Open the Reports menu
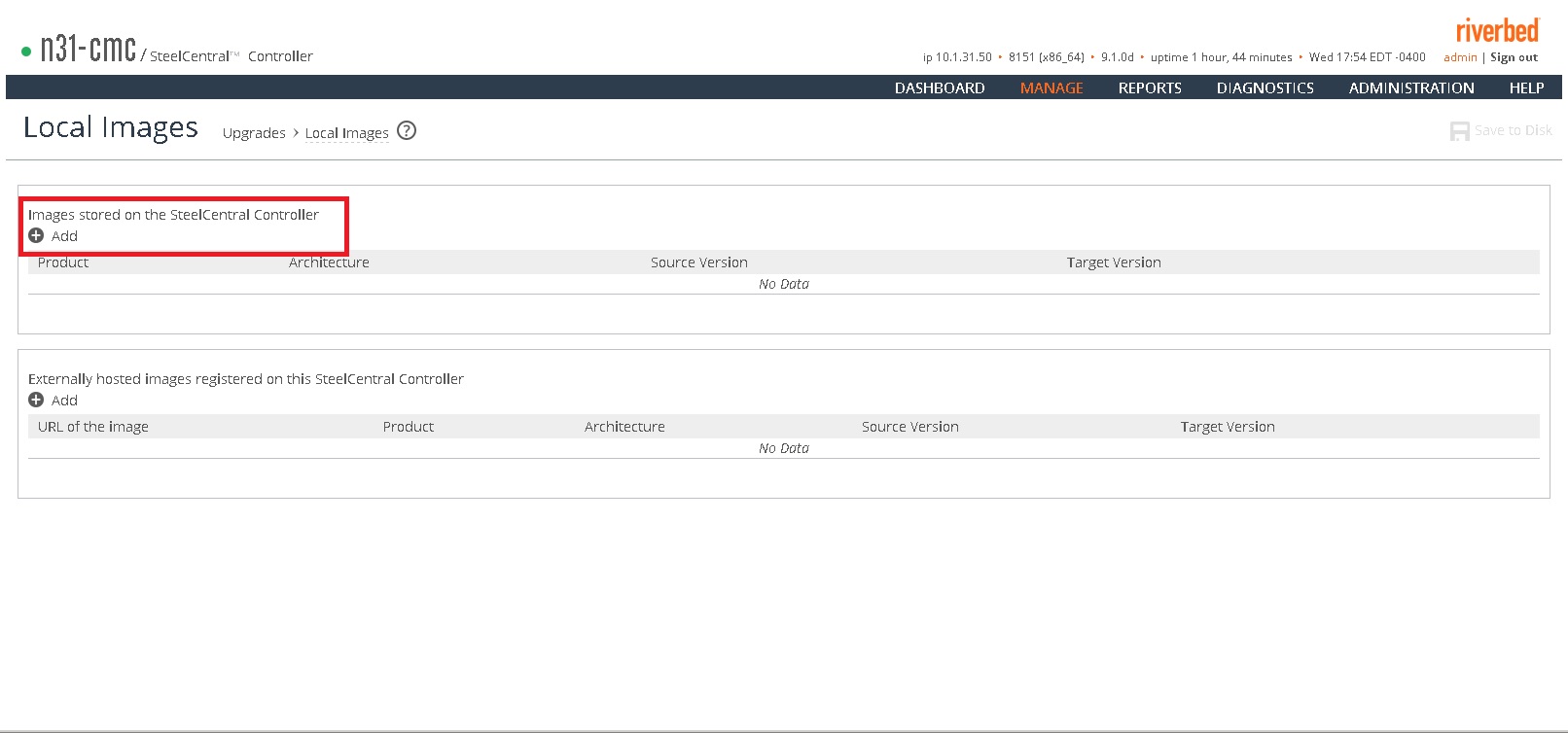 1149,87
